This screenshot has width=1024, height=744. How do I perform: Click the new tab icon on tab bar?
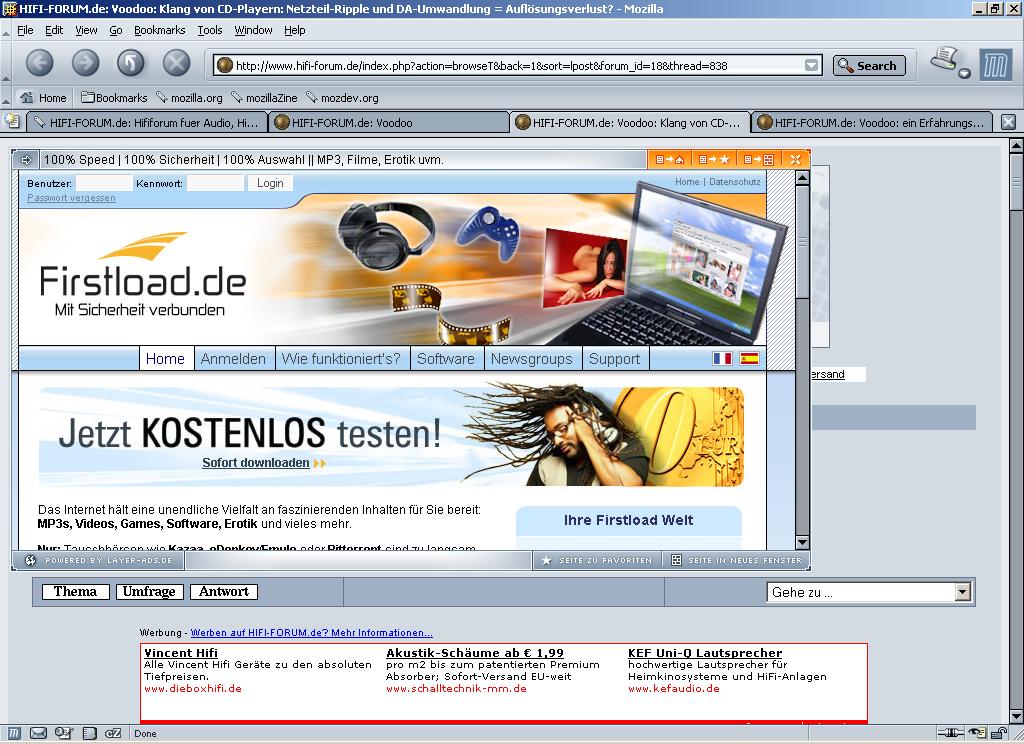tap(12, 121)
